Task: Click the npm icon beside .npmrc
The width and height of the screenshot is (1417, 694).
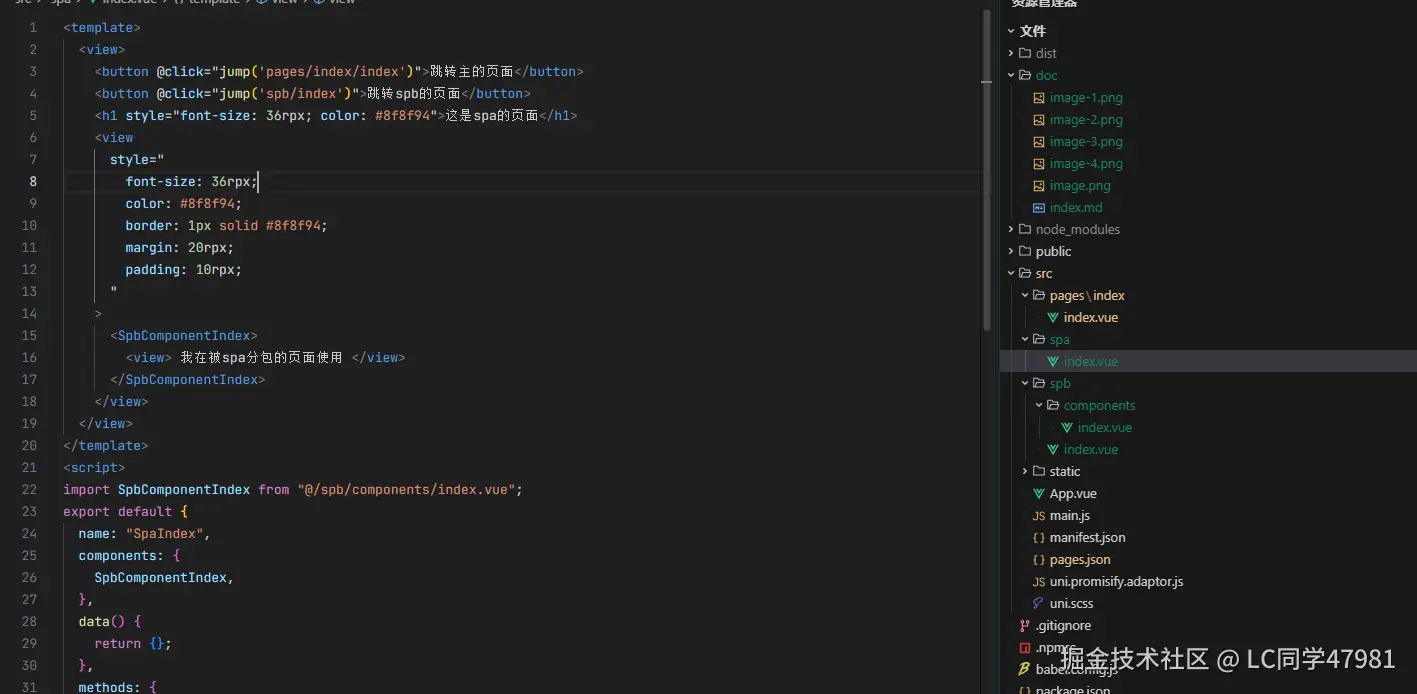Action: point(1025,648)
